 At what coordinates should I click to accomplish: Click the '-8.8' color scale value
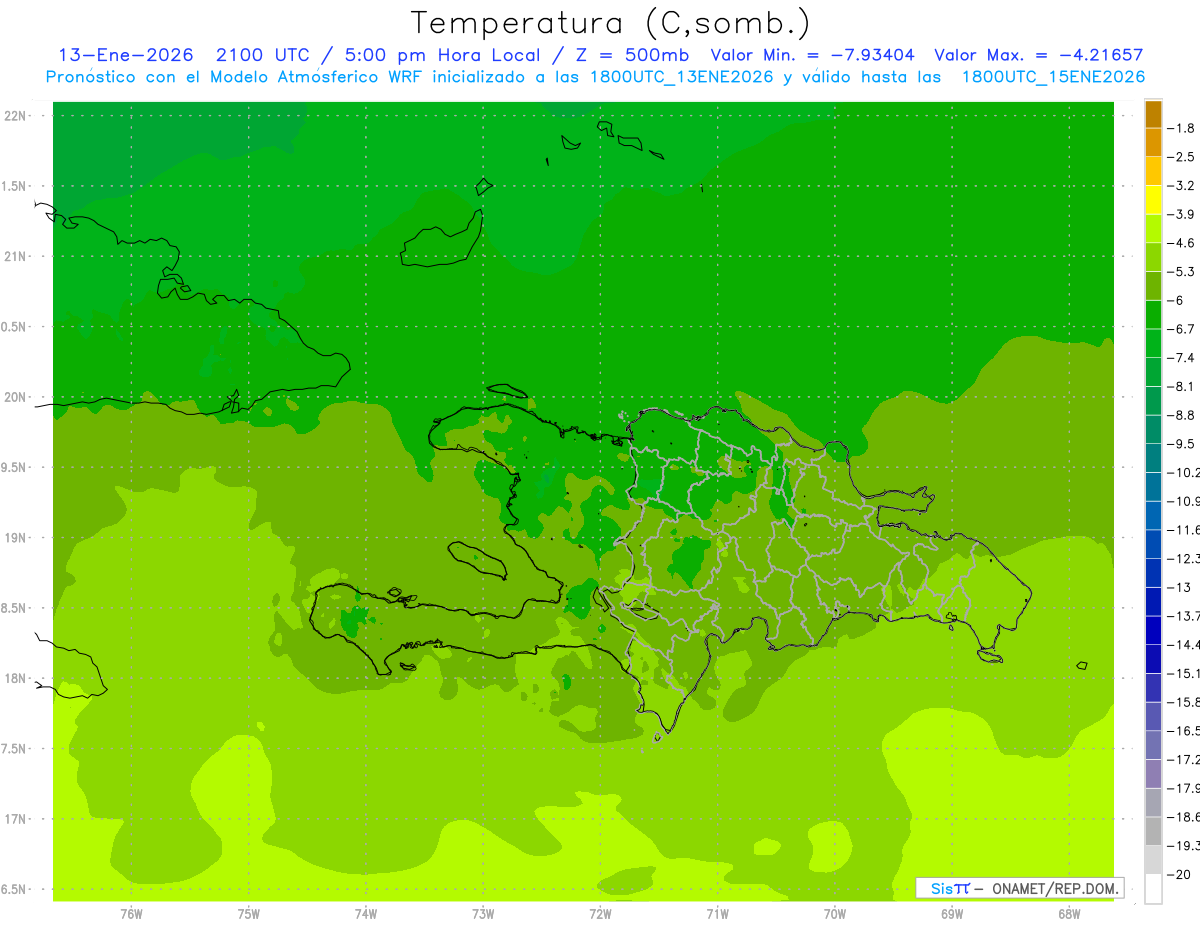click(x=1183, y=415)
